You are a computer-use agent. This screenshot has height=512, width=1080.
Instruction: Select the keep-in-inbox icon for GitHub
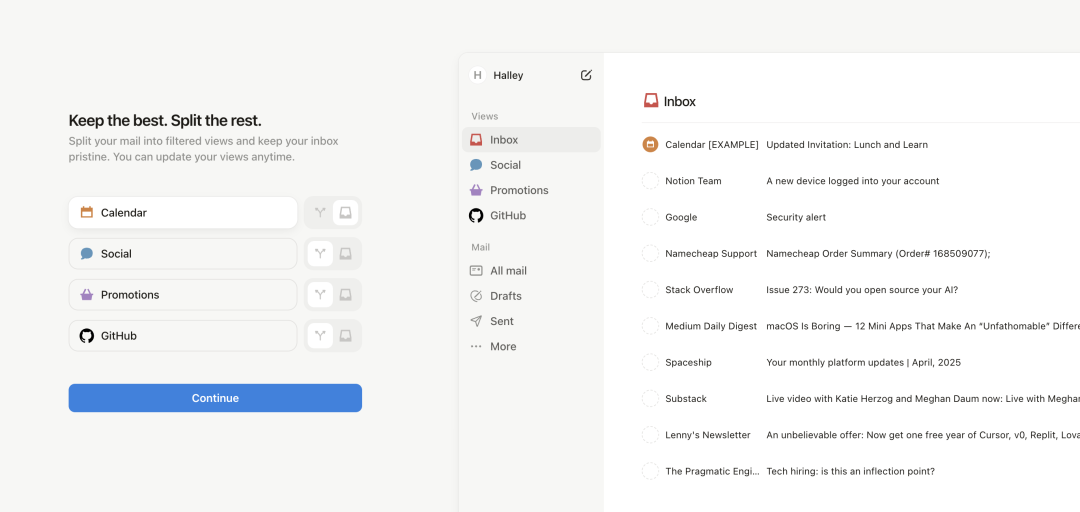pyautogui.click(x=346, y=336)
